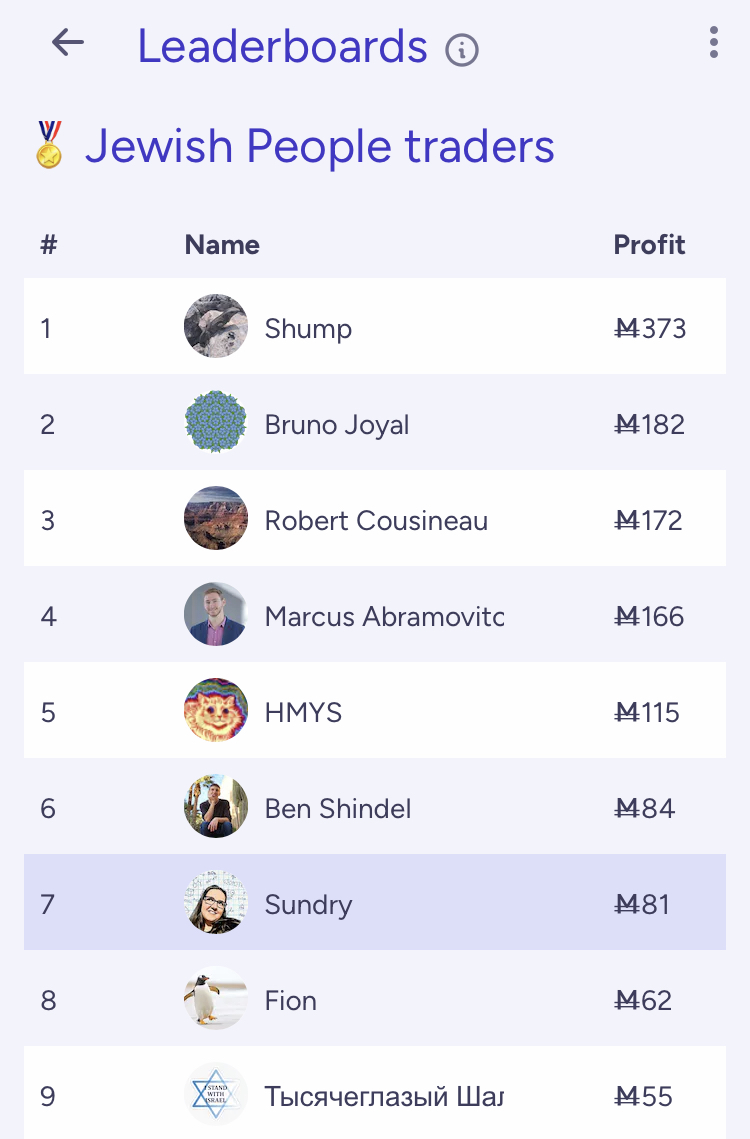Viewport: 750px width, 1139px height.
Task: Click the HMYS cat avatar
Action: pos(216,711)
